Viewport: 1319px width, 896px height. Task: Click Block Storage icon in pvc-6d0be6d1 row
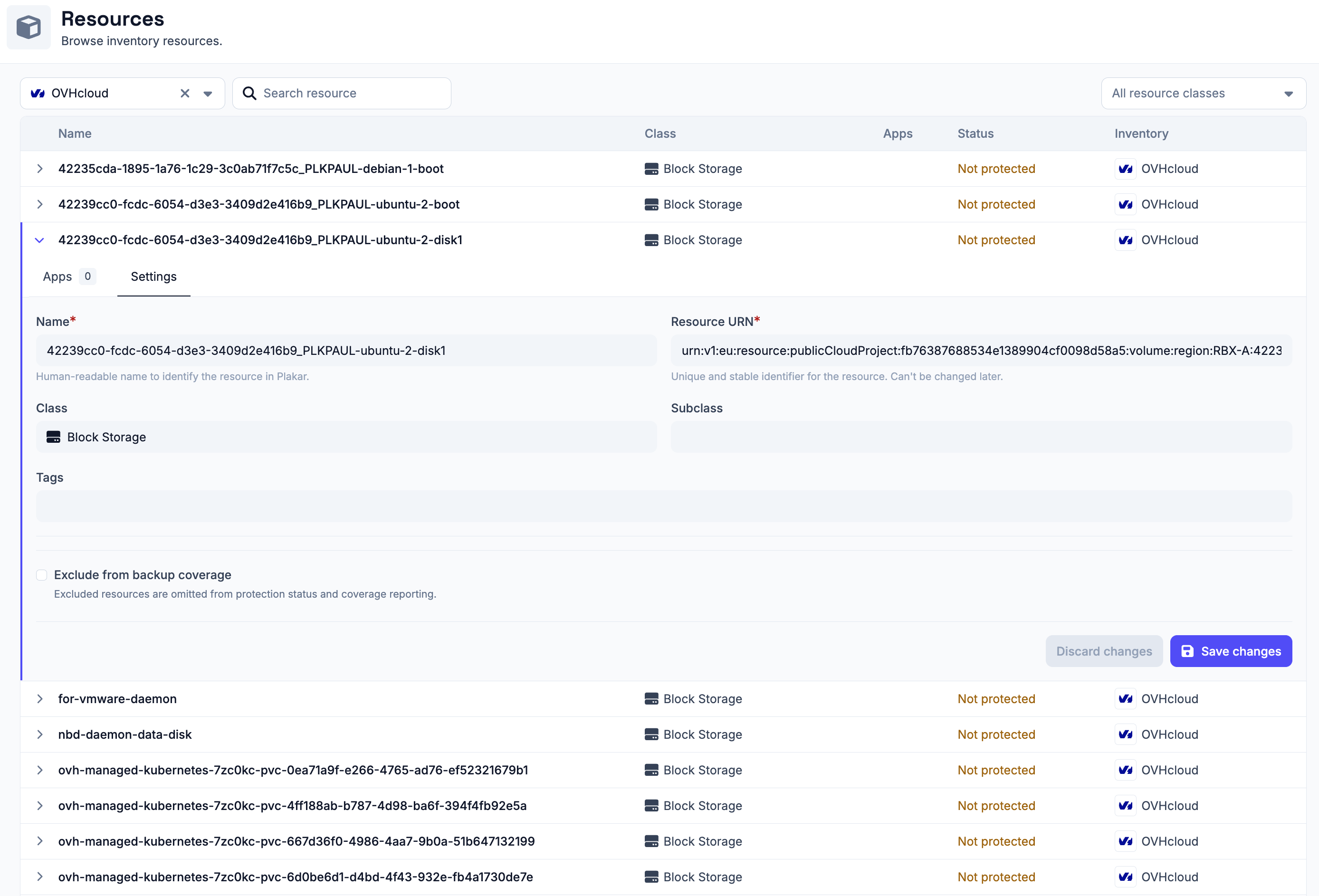coord(651,877)
